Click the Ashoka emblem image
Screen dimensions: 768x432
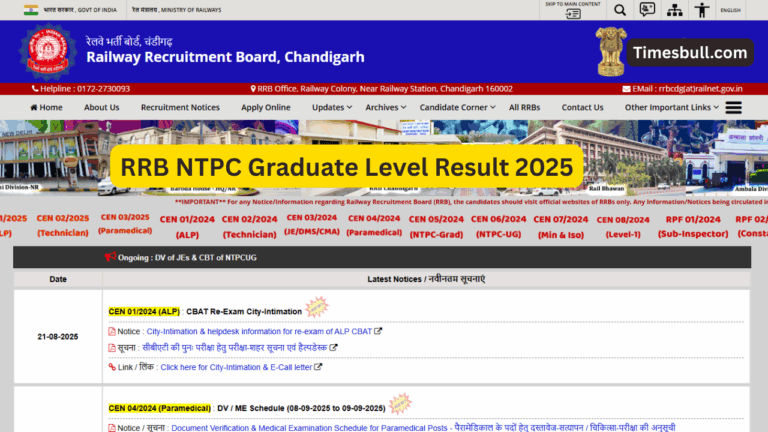(x=610, y=51)
